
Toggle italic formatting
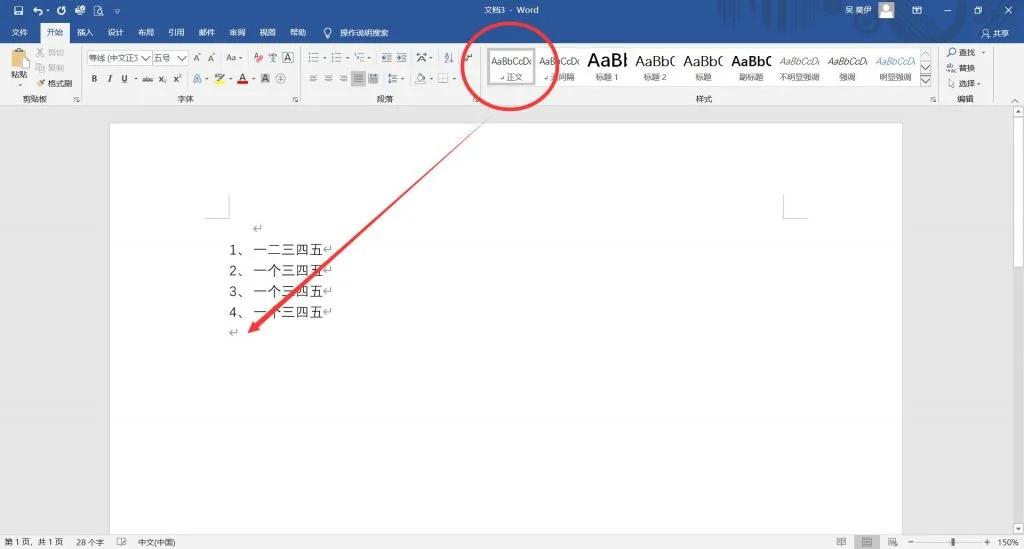click(110, 78)
